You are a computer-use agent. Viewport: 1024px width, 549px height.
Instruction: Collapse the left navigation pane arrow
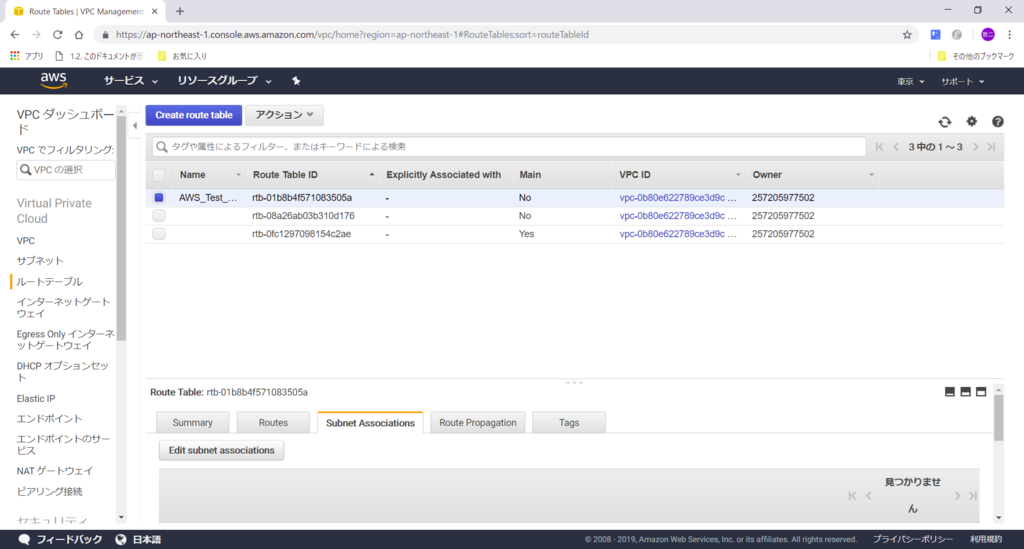pyautogui.click(x=135, y=125)
